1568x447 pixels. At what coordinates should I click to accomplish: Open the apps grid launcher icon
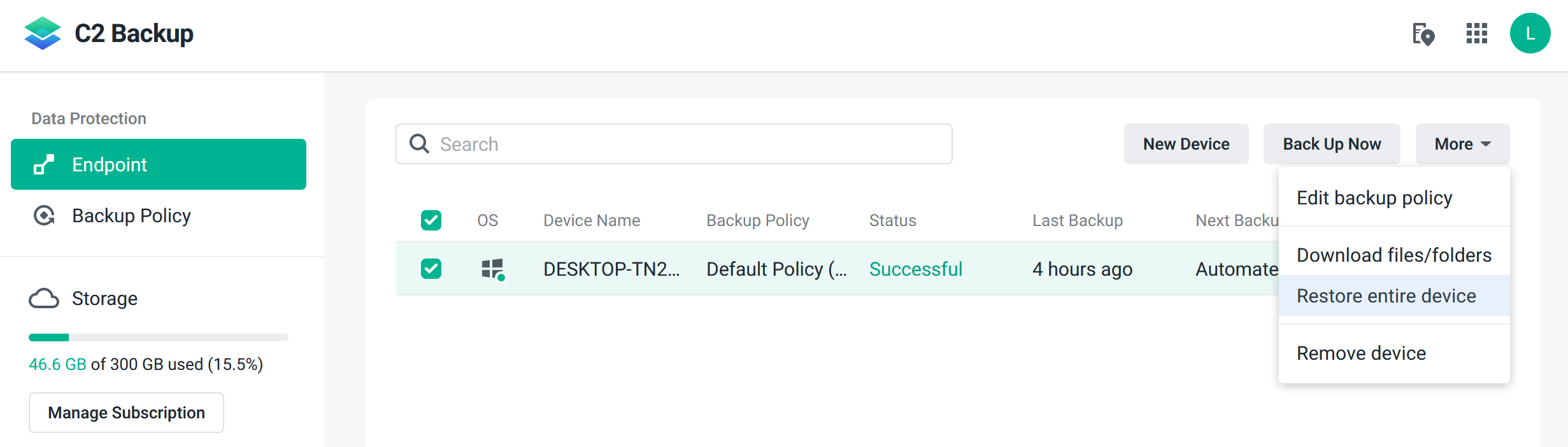point(1477,33)
